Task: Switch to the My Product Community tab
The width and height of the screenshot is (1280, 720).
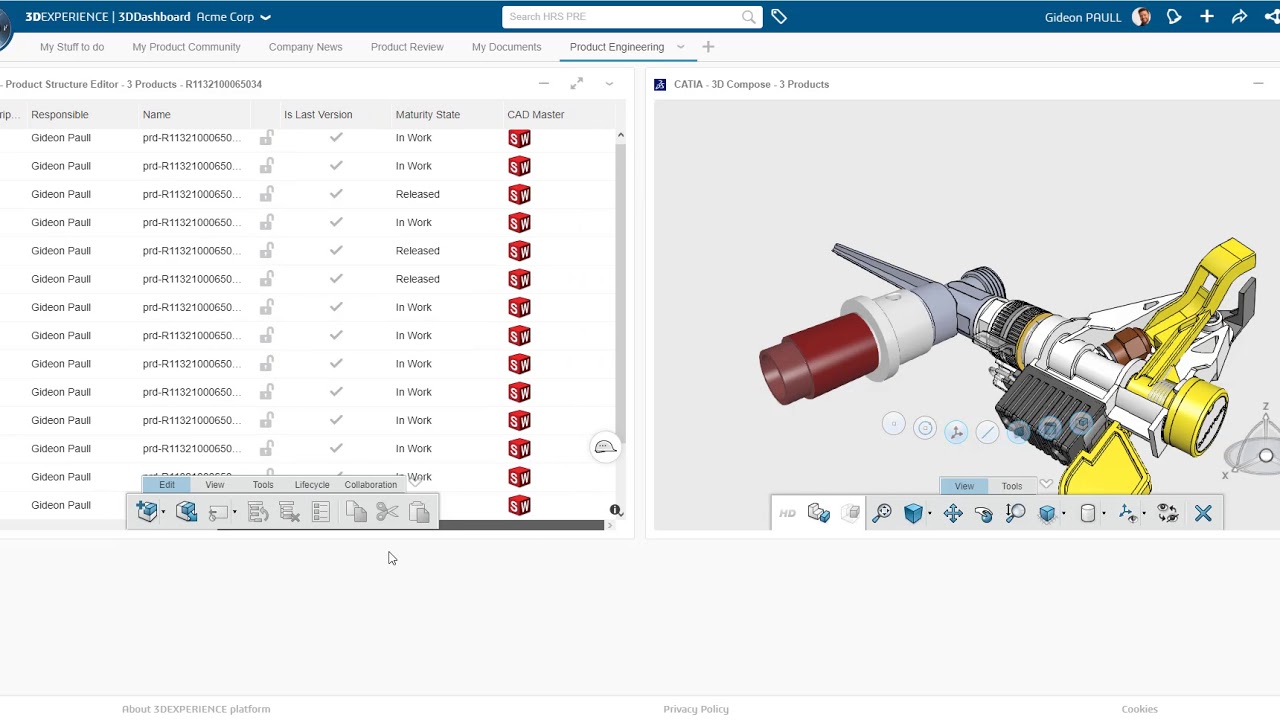Action: click(x=186, y=47)
